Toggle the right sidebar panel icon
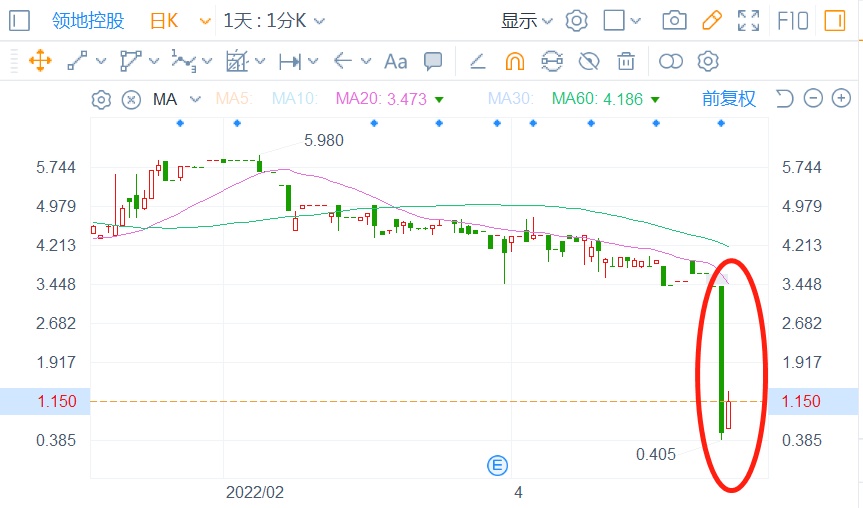863x508 pixels. pyautogui.click(x=833, y=20)
